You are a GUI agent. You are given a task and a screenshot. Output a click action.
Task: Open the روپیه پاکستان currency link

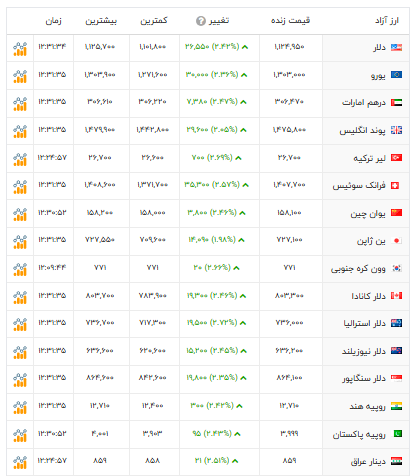coord(359,435)
